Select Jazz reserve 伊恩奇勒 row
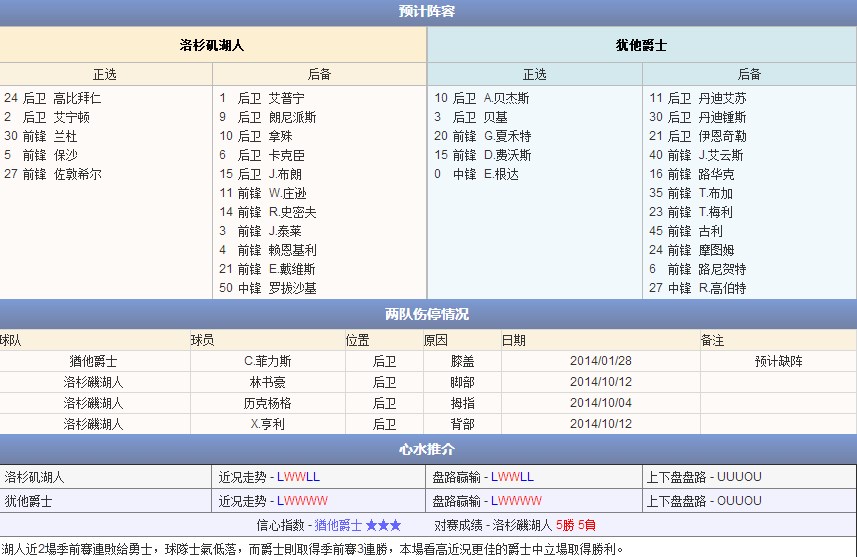 [698, 136]
